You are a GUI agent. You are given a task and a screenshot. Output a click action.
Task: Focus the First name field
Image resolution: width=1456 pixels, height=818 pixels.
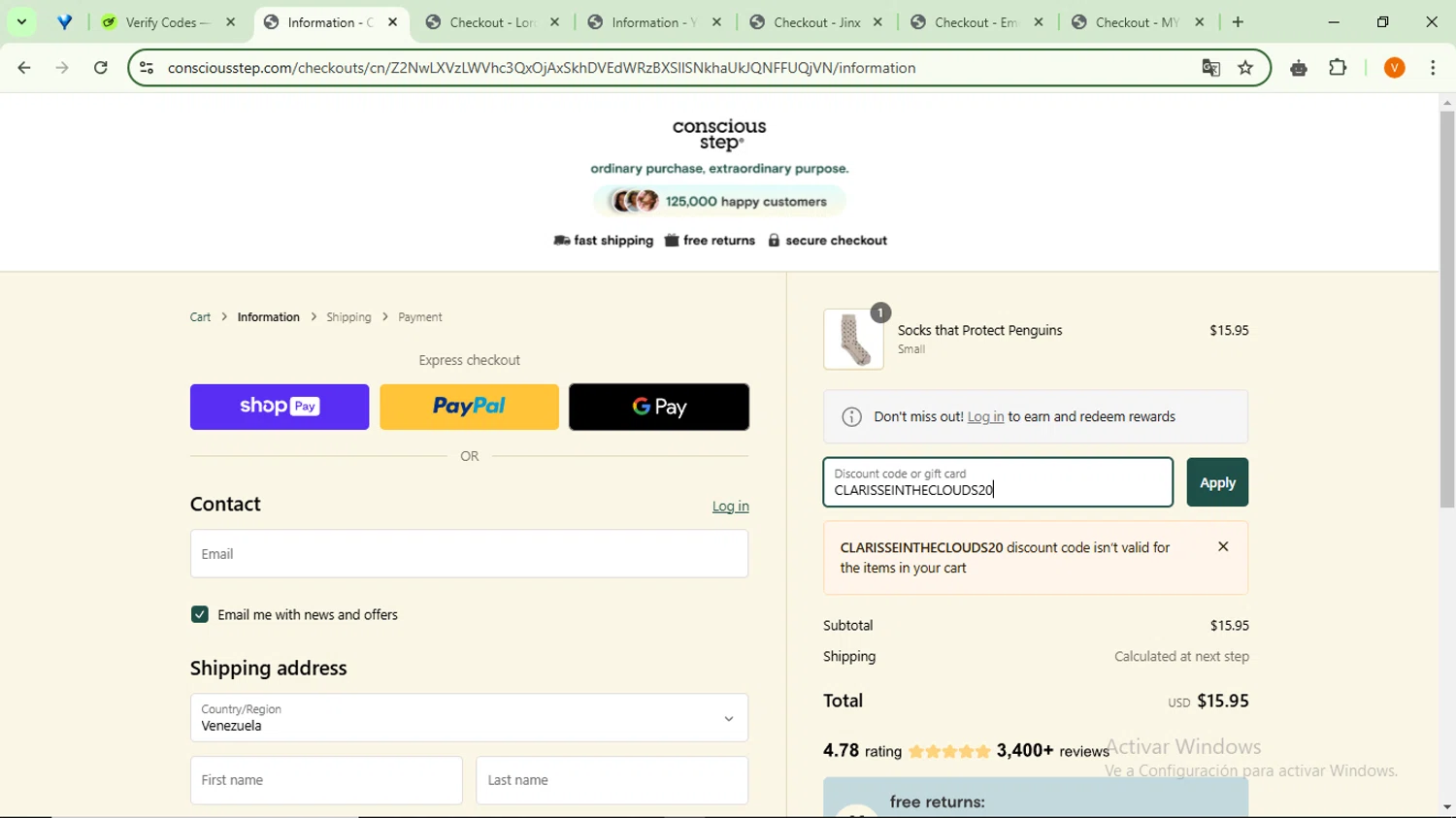click(x=326, y=780)
